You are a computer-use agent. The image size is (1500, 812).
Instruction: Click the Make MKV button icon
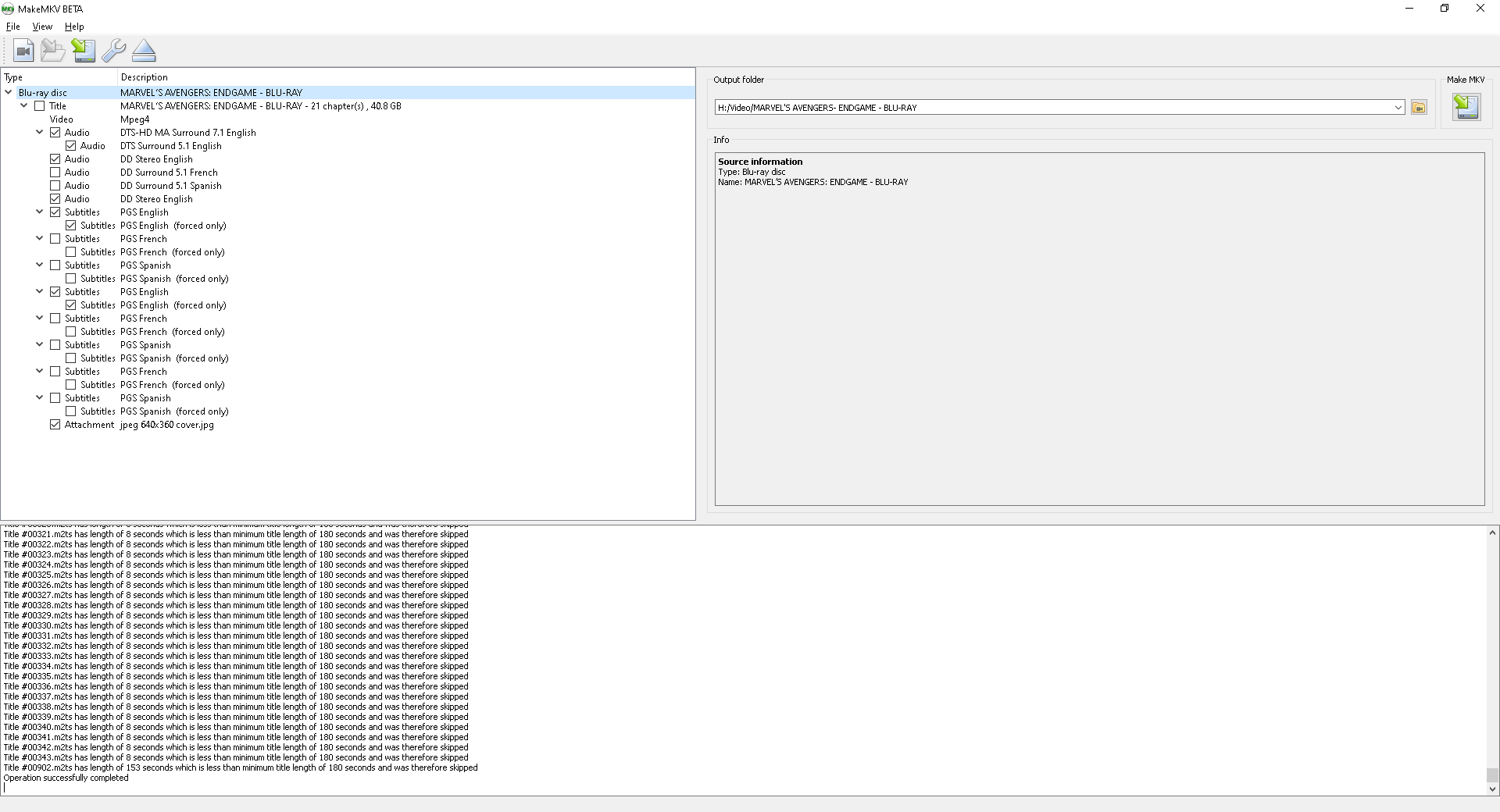click(1466, 107)
